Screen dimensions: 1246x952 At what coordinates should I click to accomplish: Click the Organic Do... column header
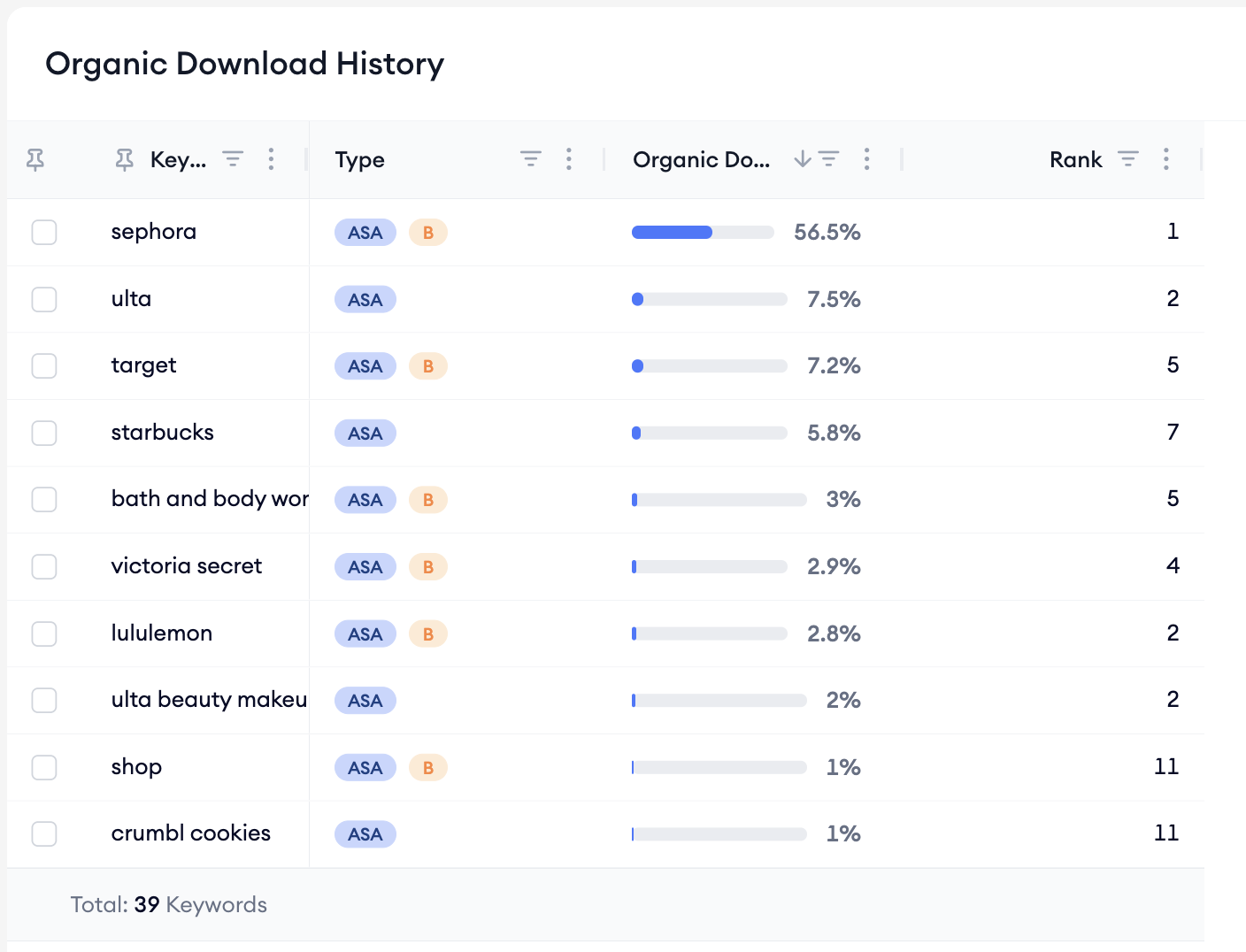[x=701, y=160]
